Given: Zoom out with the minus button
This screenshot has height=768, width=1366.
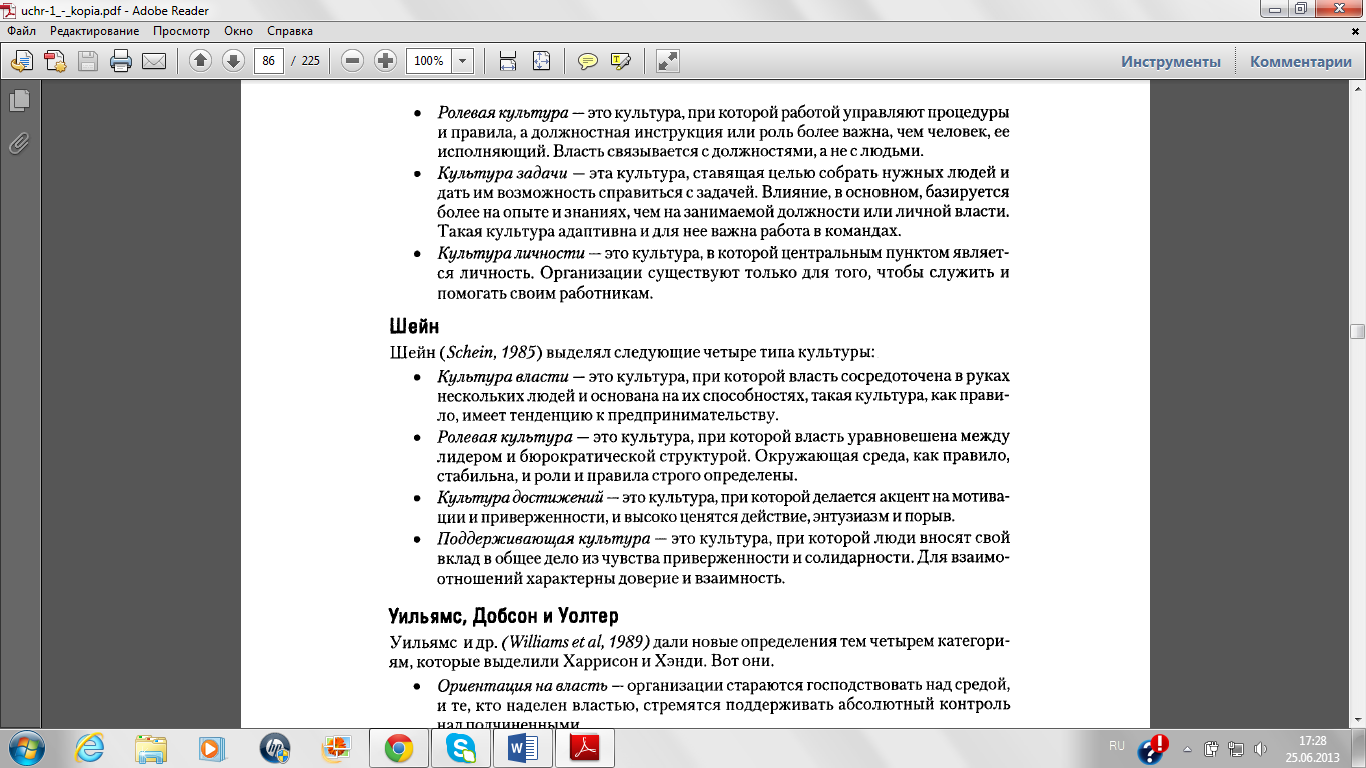Looking at the screenshot, I should pos(352,61).
